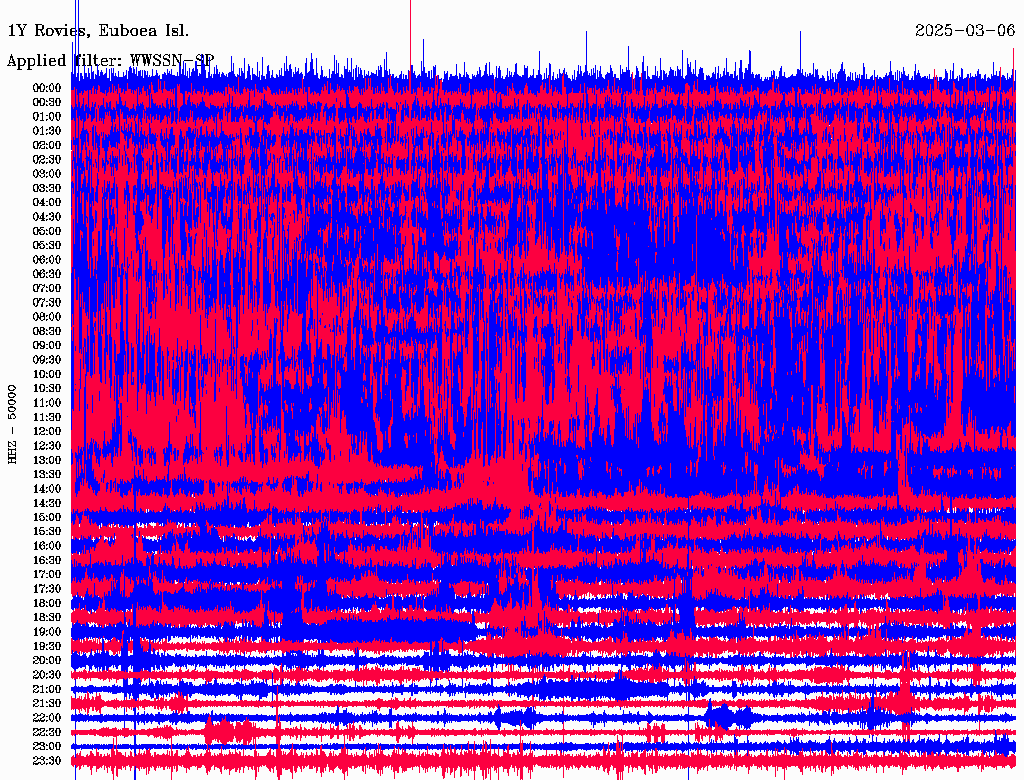Click the 13:30 time label
Viewport: 1024px width, 780px height.
47,475
